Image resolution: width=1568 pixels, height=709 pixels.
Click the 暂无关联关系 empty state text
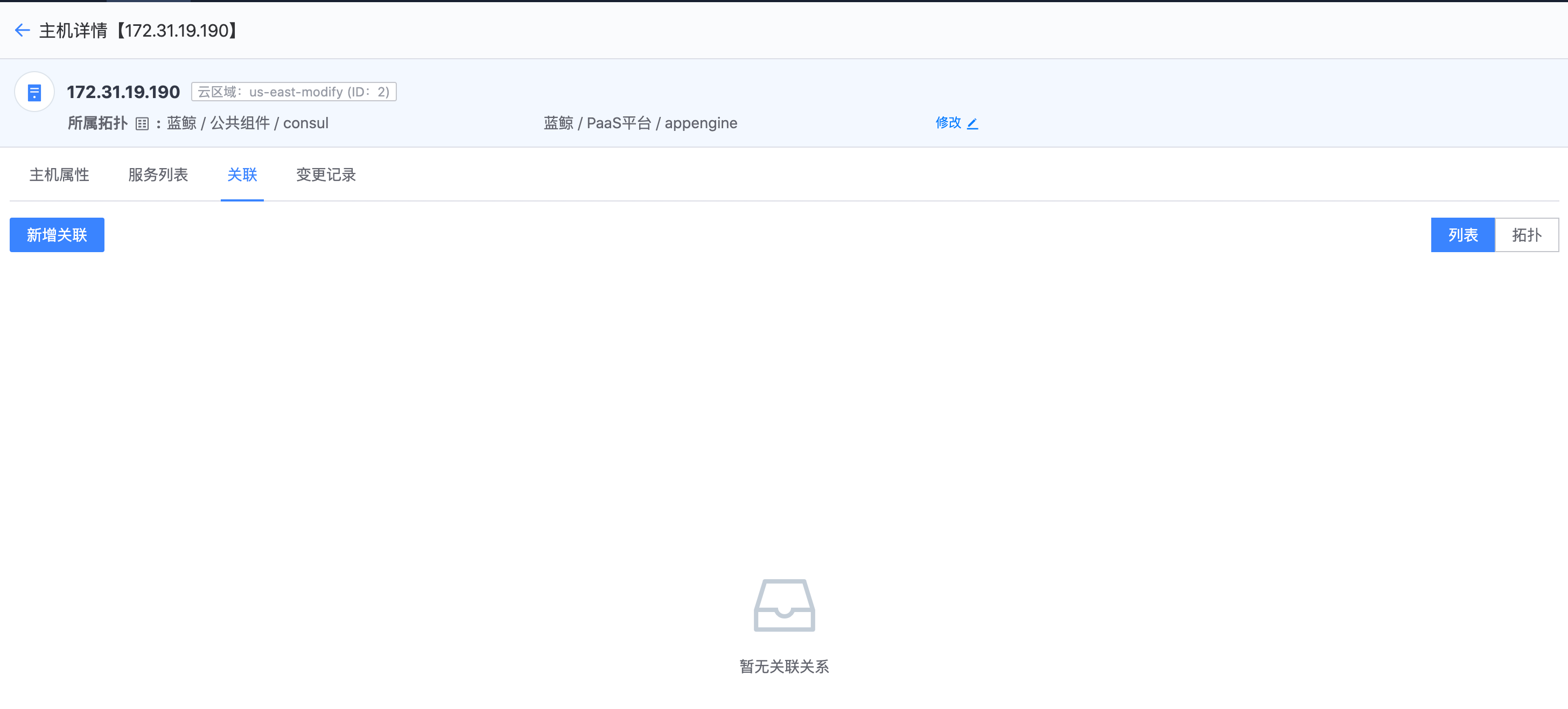point(784,666)
